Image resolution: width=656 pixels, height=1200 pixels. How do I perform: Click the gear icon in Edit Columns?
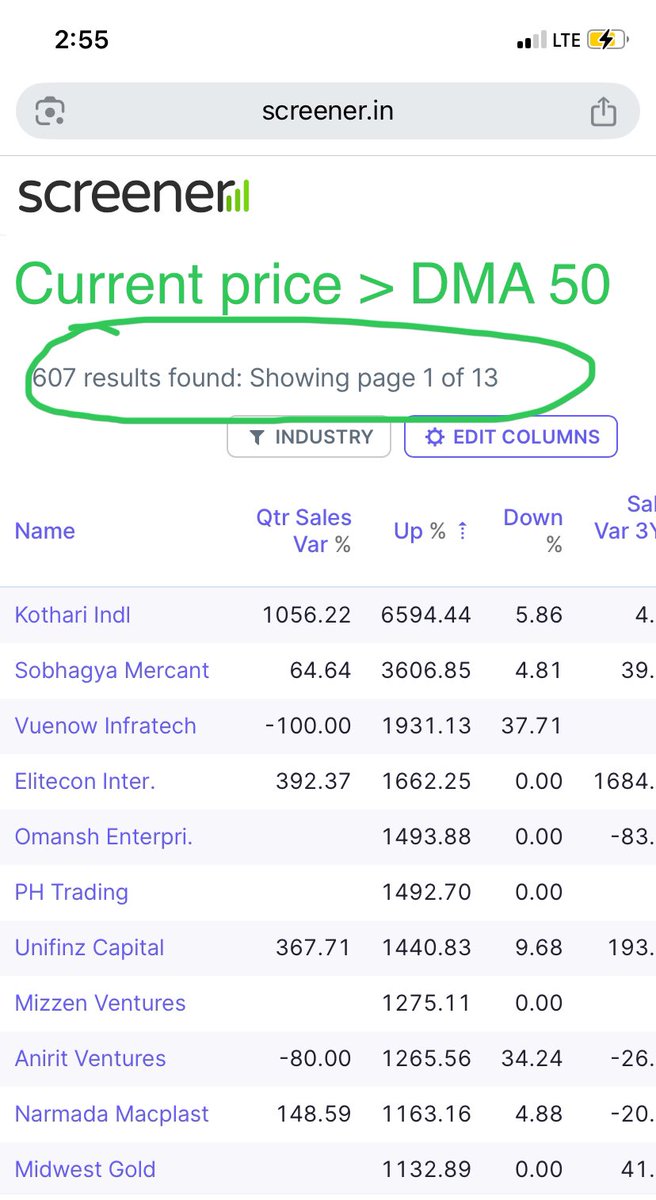click(434, 437)
